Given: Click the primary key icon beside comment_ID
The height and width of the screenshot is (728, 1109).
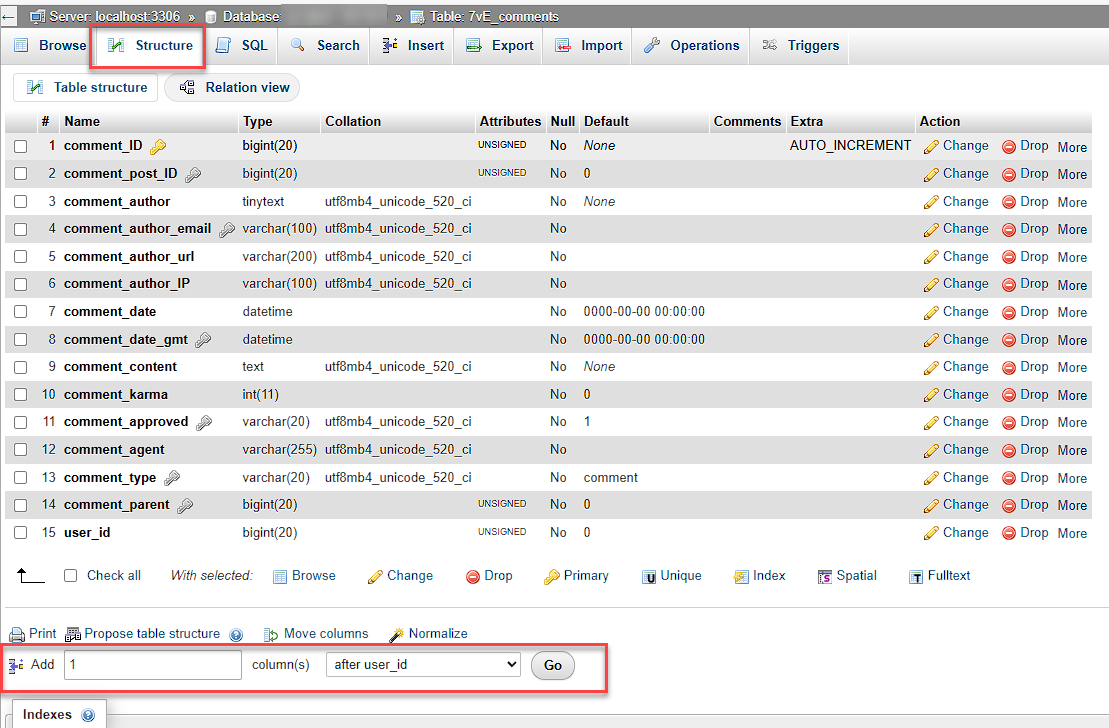Looking at the screenshot, I should tap(156, 145).
